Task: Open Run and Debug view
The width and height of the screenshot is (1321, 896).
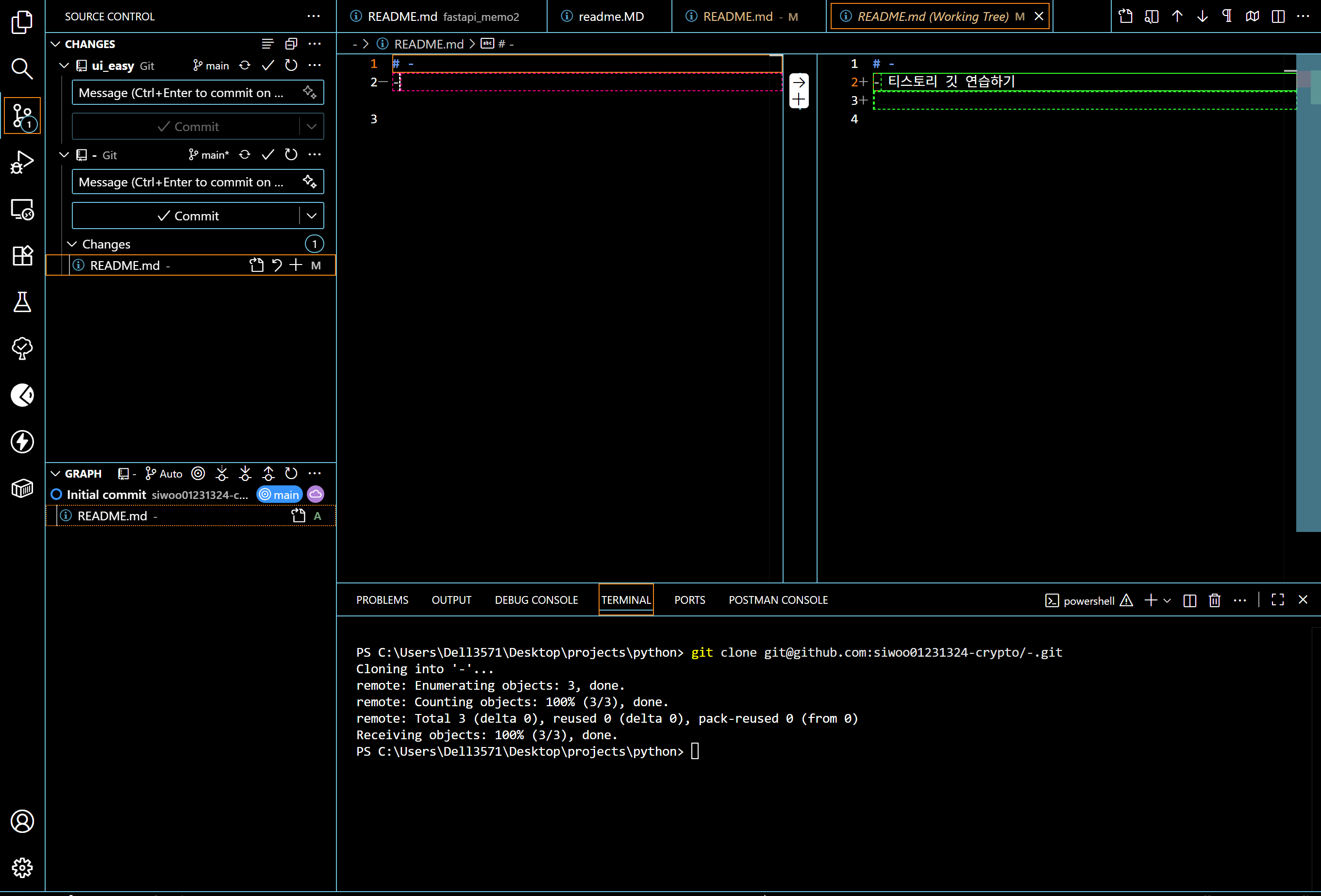Action: [21, 162]
